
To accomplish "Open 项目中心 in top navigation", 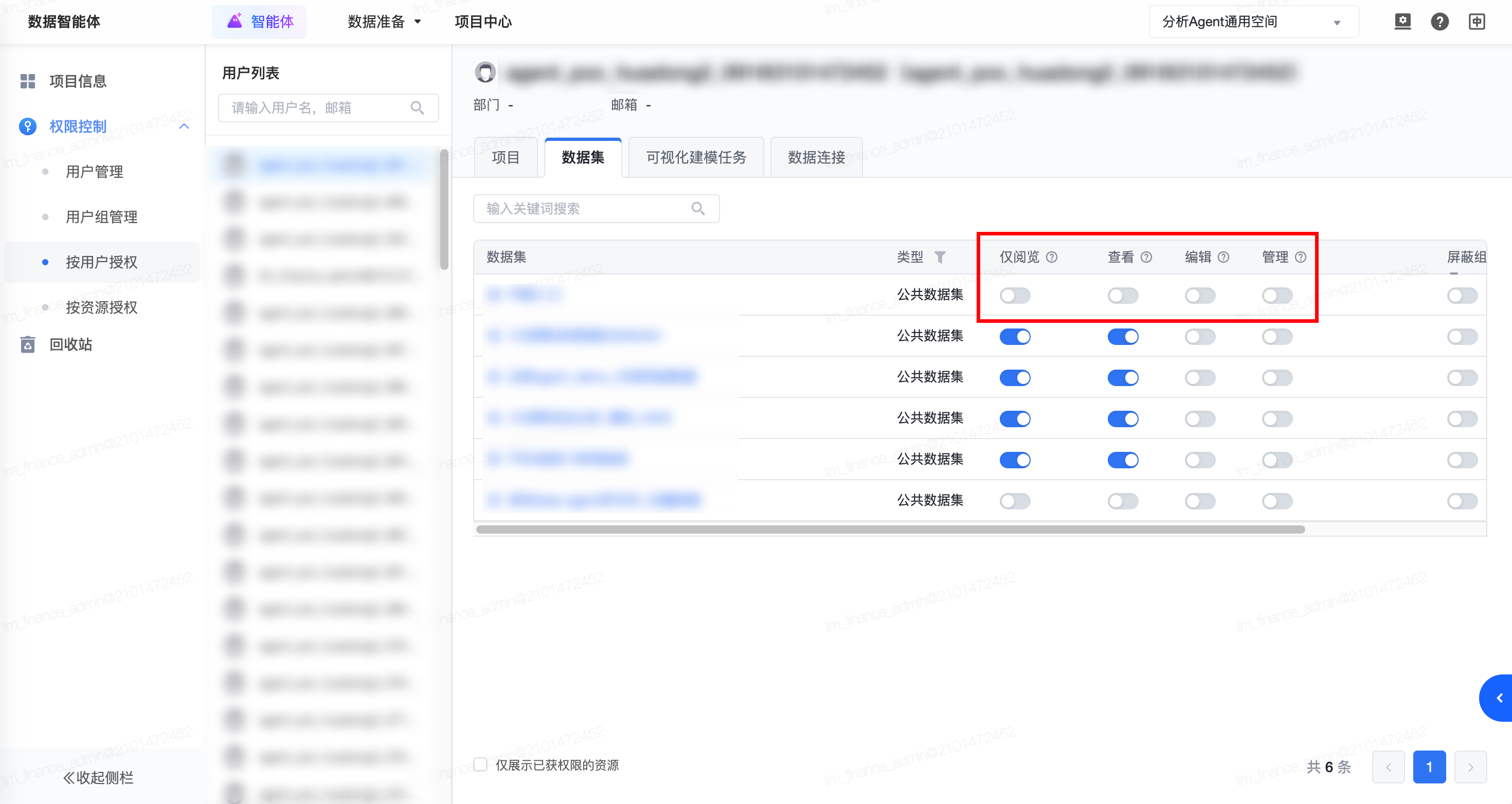I will point(483,22).
